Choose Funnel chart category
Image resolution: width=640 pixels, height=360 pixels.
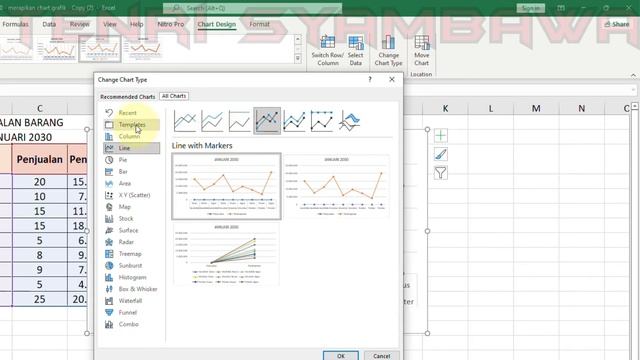(x=131, y=312)
